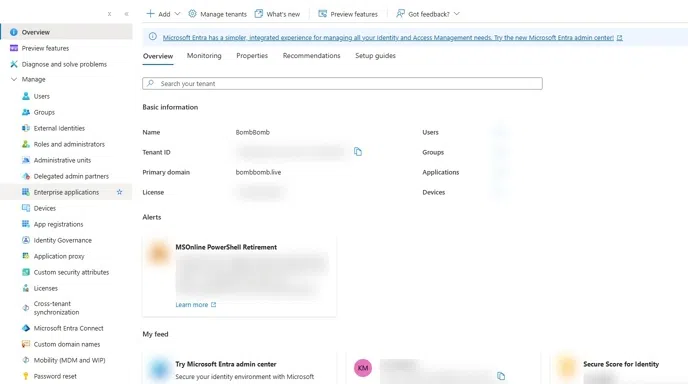Click the External Identities icon
This screenshot has width=688, height=384.
click(26, 128)
